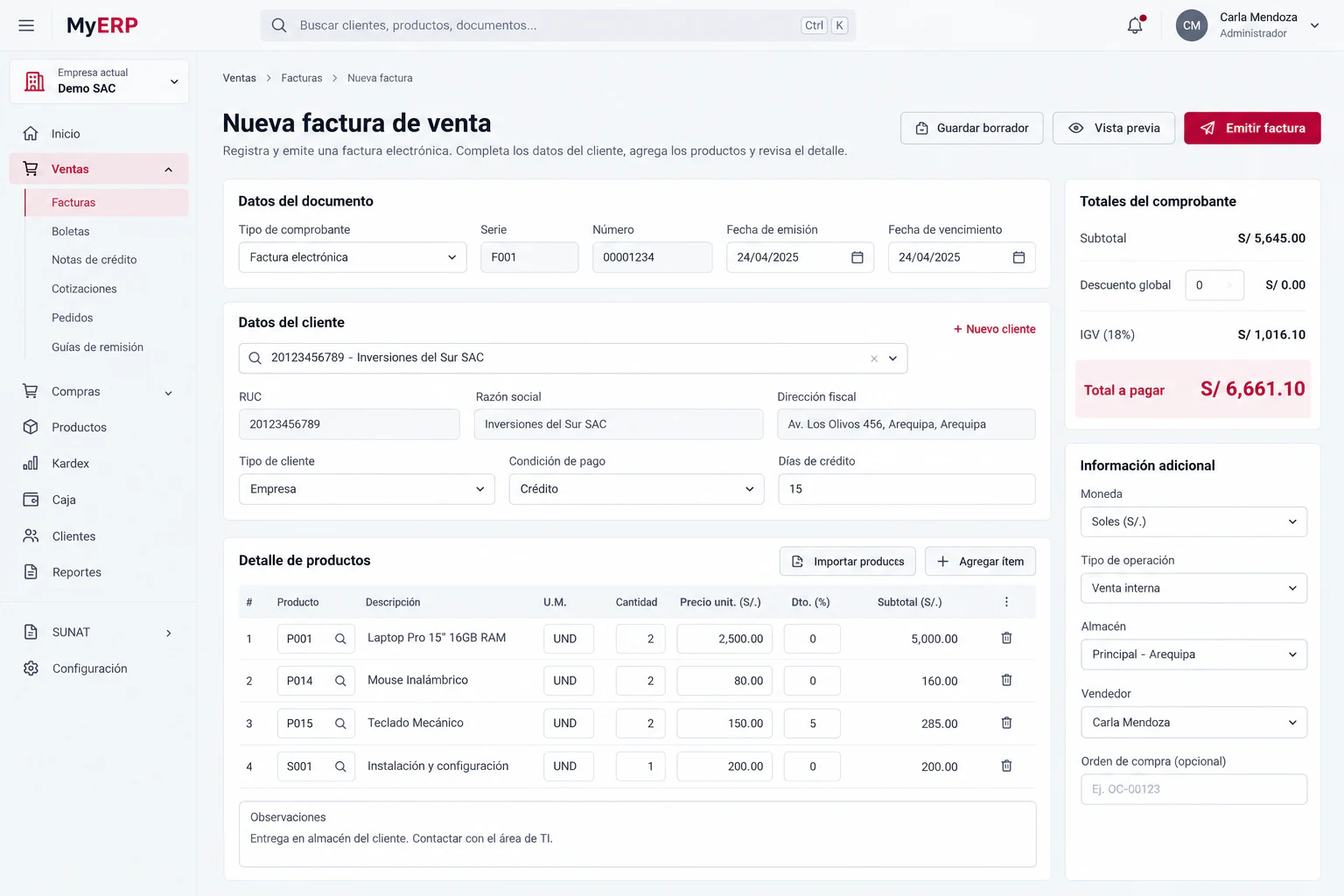The image size is (1344, 896).
Task: Clear the selected client with the X
Action: click(874, 359)
